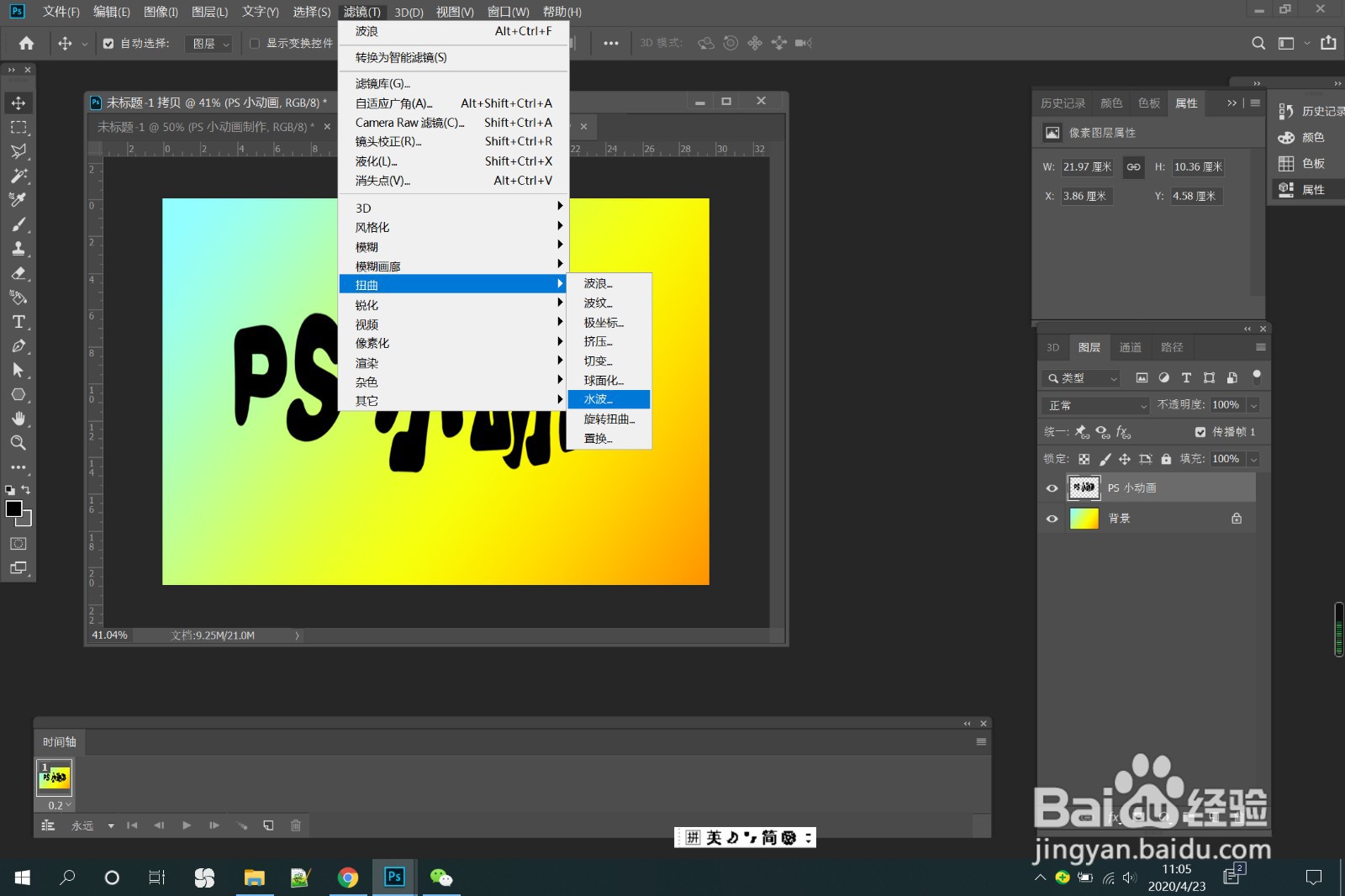Image resolution: width=1345 pixels, height=896 pixels.
Task: Choose 极坐标 from the 扭曲 submenu
Action: pyautogui.click(x=609, y=322)
